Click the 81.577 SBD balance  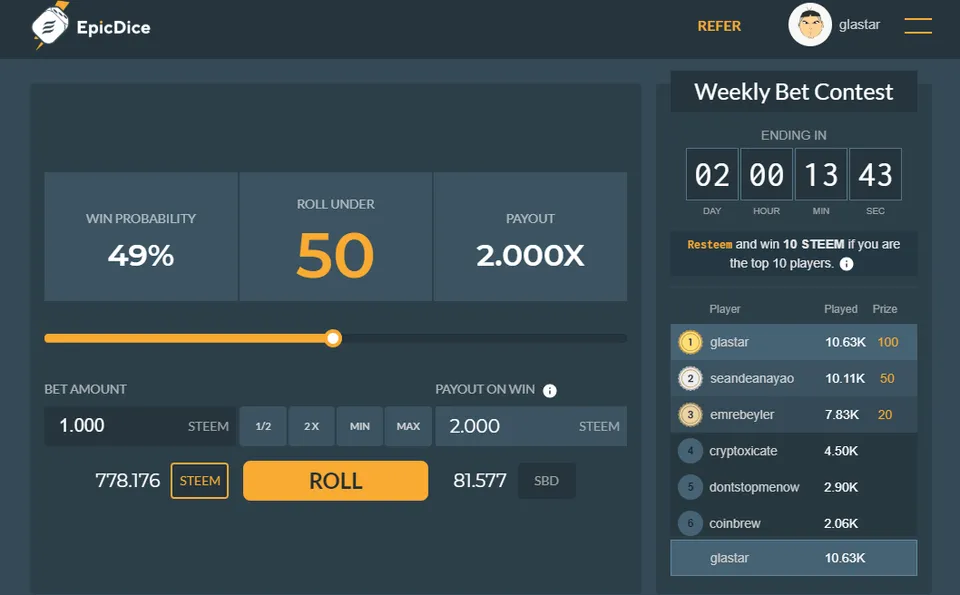point(480,481)
